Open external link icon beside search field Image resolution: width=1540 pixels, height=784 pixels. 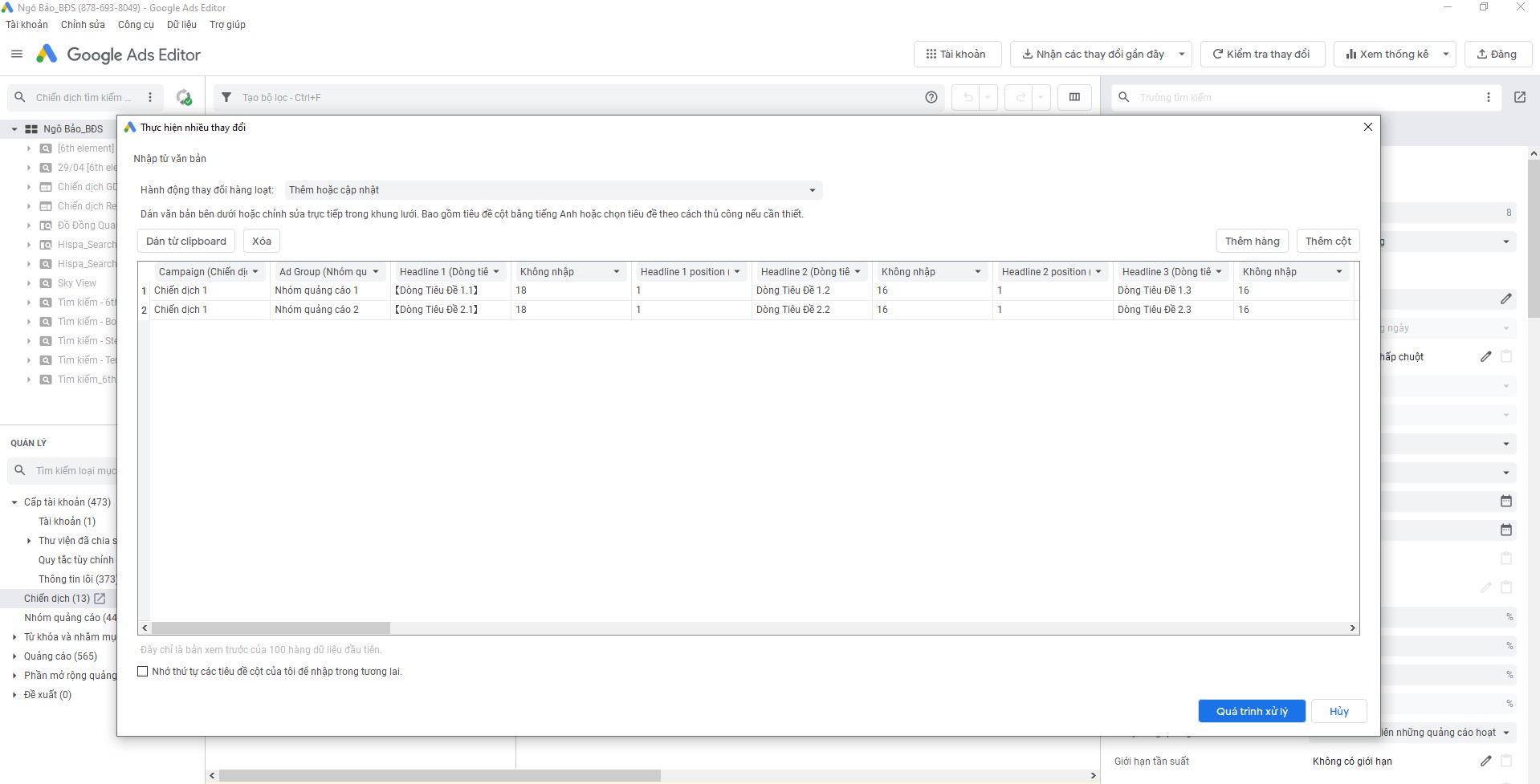[x=1519, y=98]
